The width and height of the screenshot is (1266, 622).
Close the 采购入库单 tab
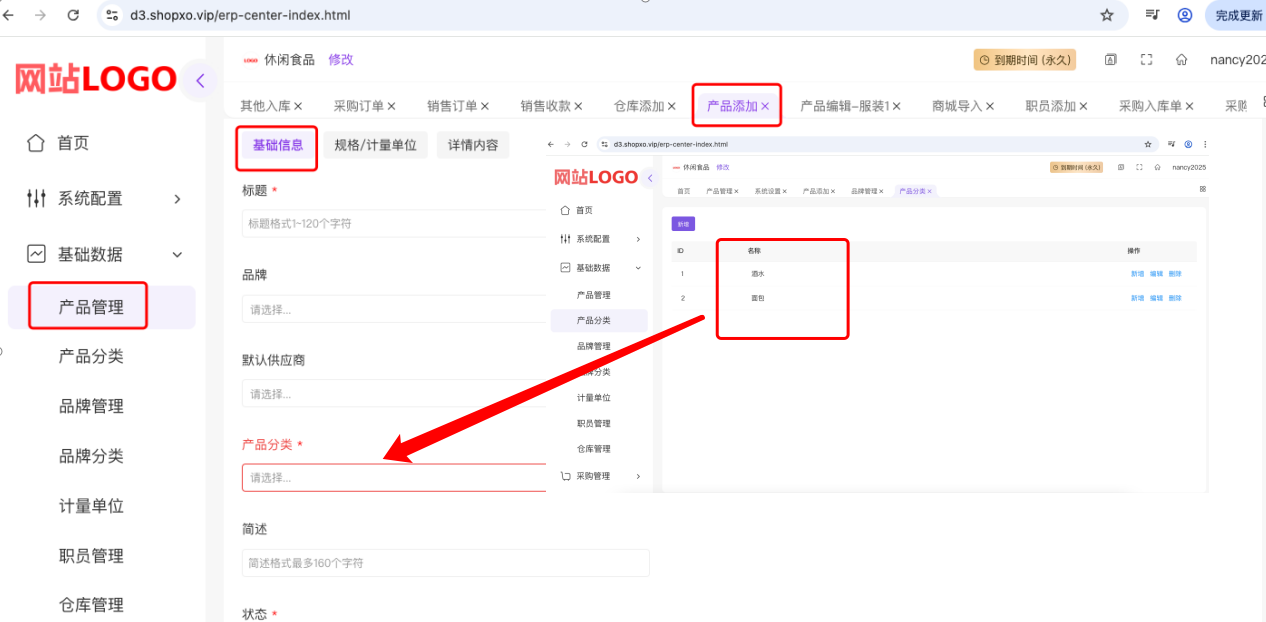click(1189, 106)
